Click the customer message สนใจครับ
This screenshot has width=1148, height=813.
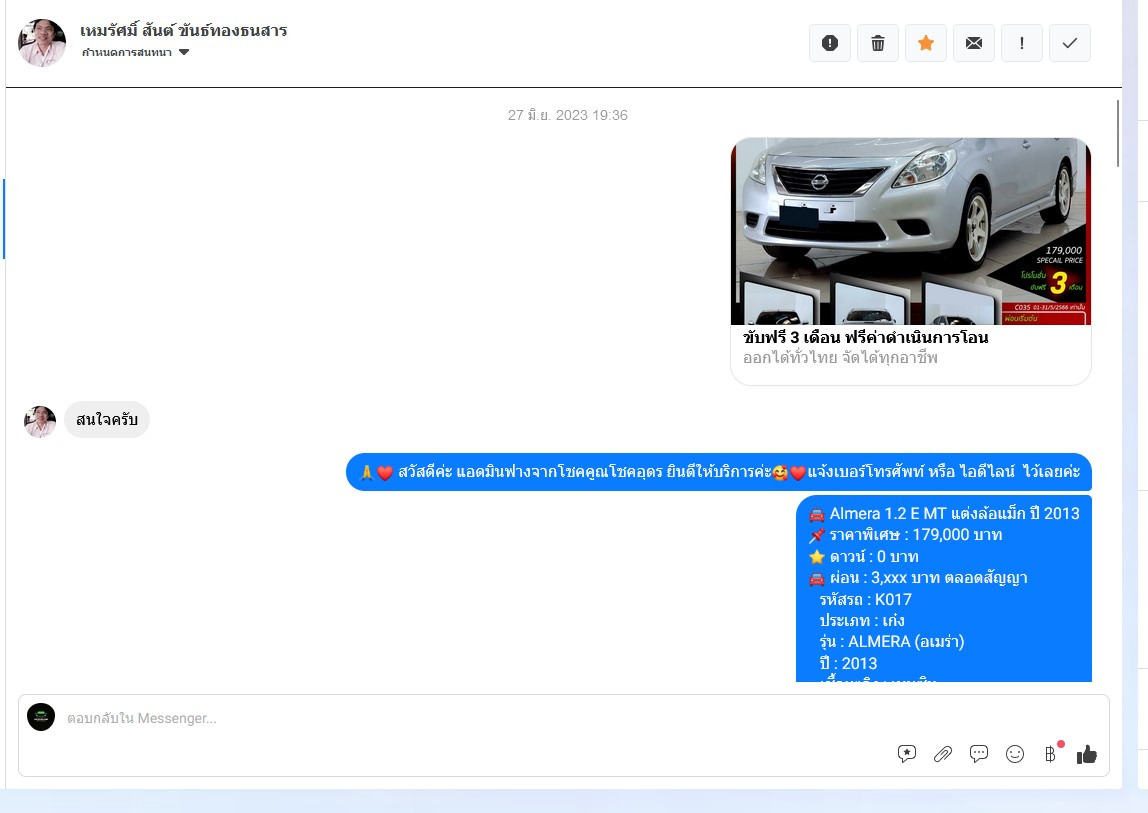[107, 420]
